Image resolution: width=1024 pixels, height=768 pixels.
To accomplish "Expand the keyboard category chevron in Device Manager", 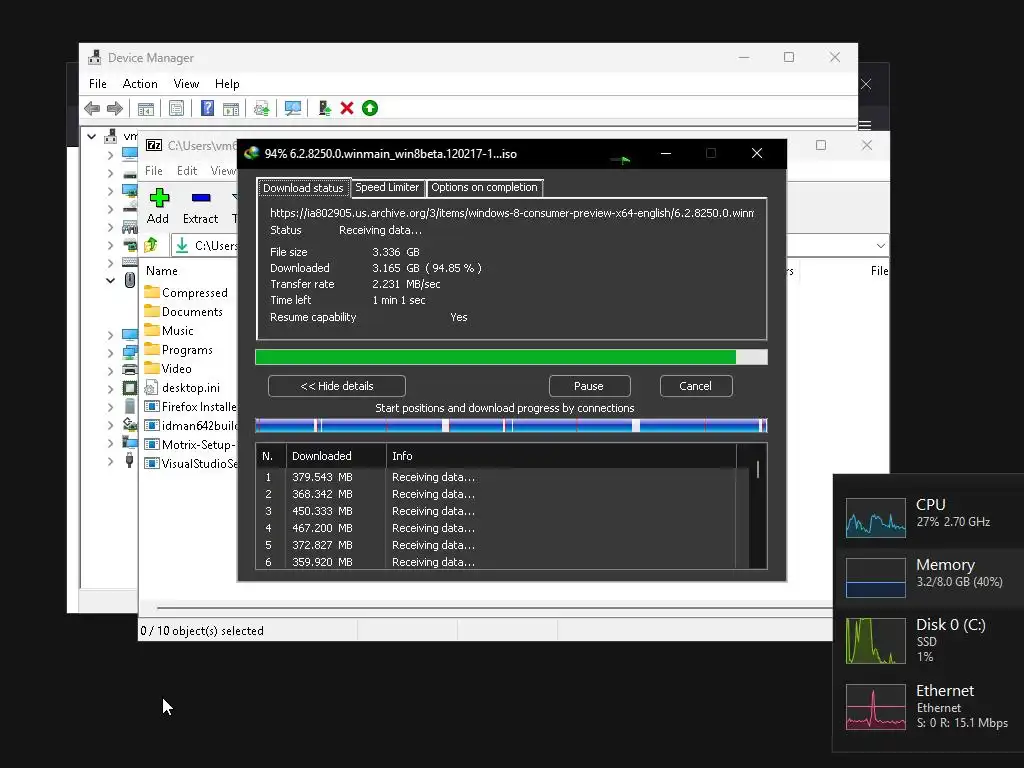I will click(x=110, y=263).
